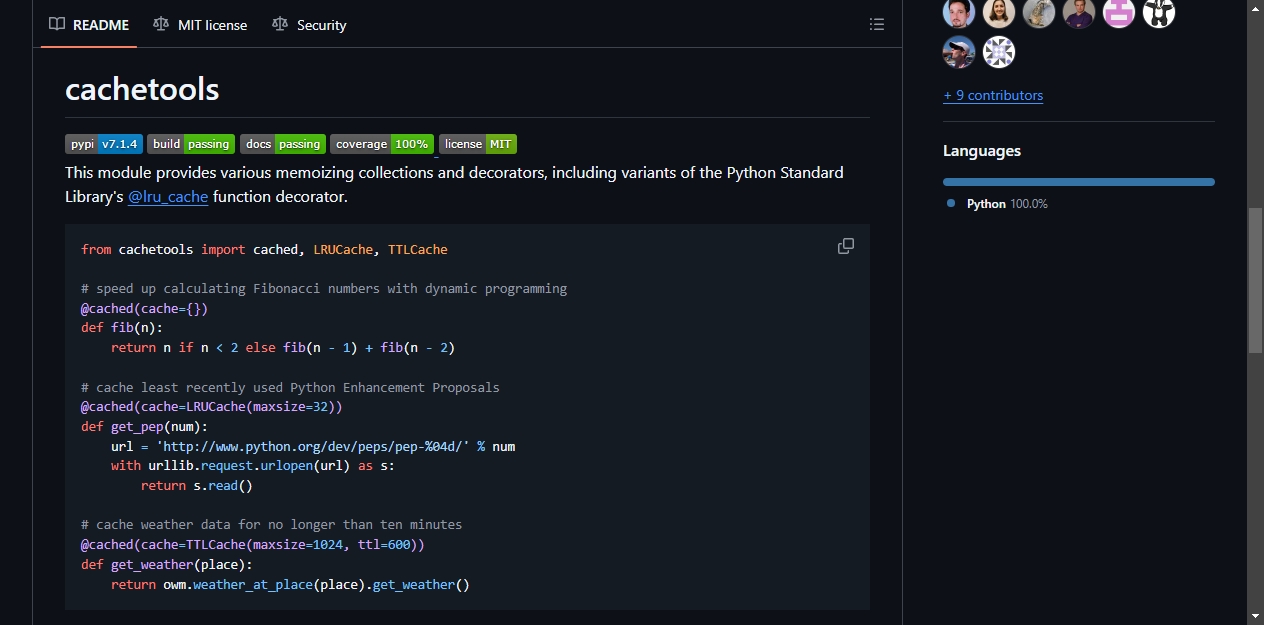Click the code line '@cached(cache={})'
Screen dimensions: 1264x625
(144, 309)
